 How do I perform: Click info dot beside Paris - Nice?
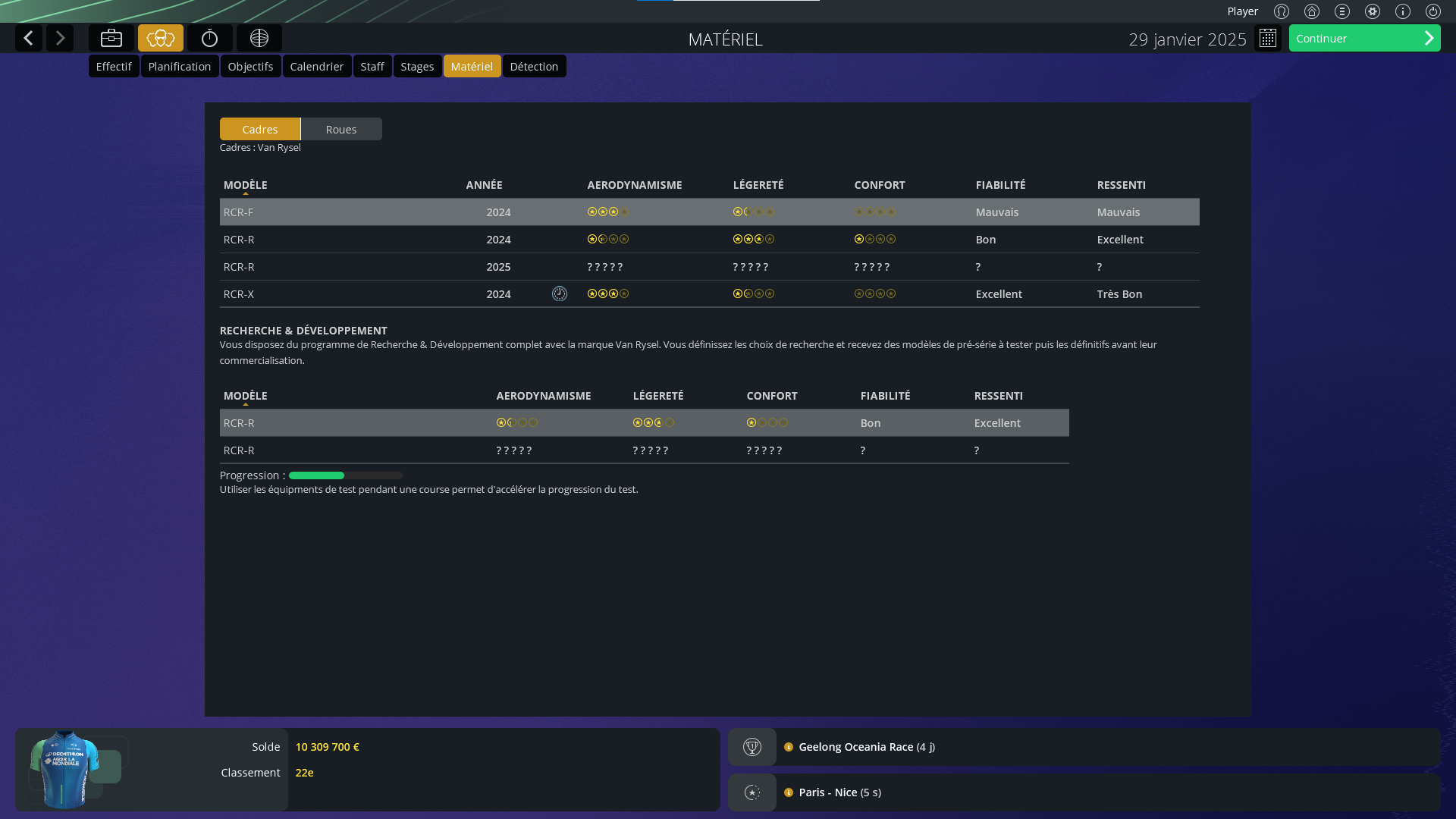[789, 792]
